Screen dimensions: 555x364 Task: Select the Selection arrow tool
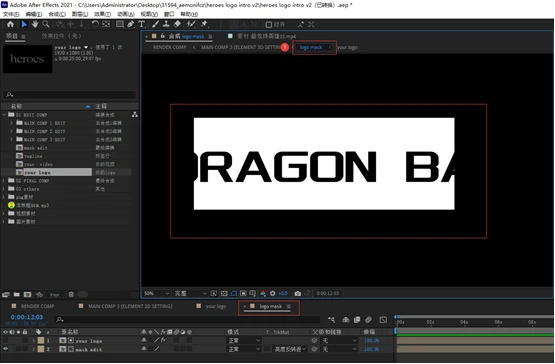coord(24,24)
